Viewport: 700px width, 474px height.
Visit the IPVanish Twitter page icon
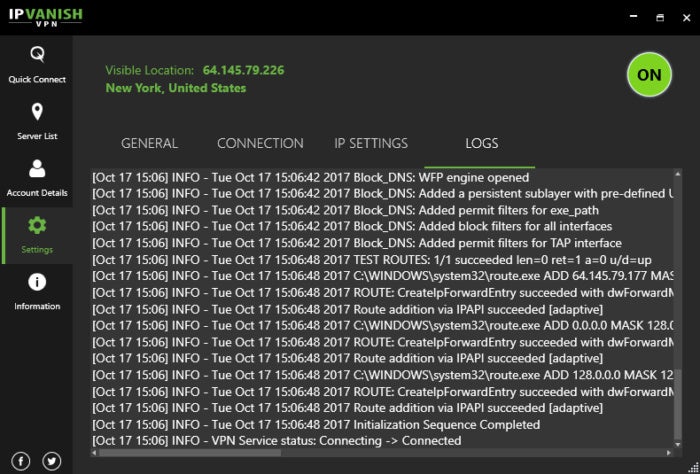tap(52, 461)
